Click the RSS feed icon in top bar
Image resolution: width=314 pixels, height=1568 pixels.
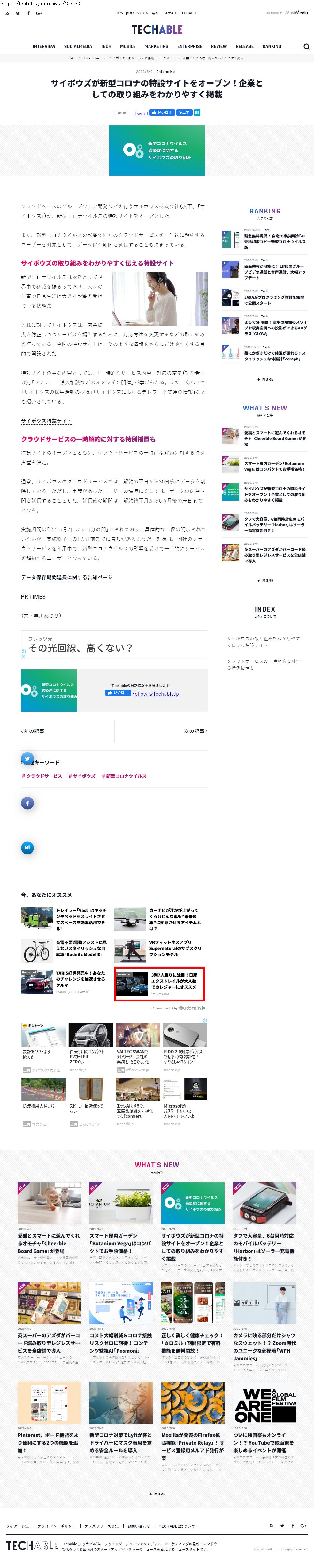7,13
